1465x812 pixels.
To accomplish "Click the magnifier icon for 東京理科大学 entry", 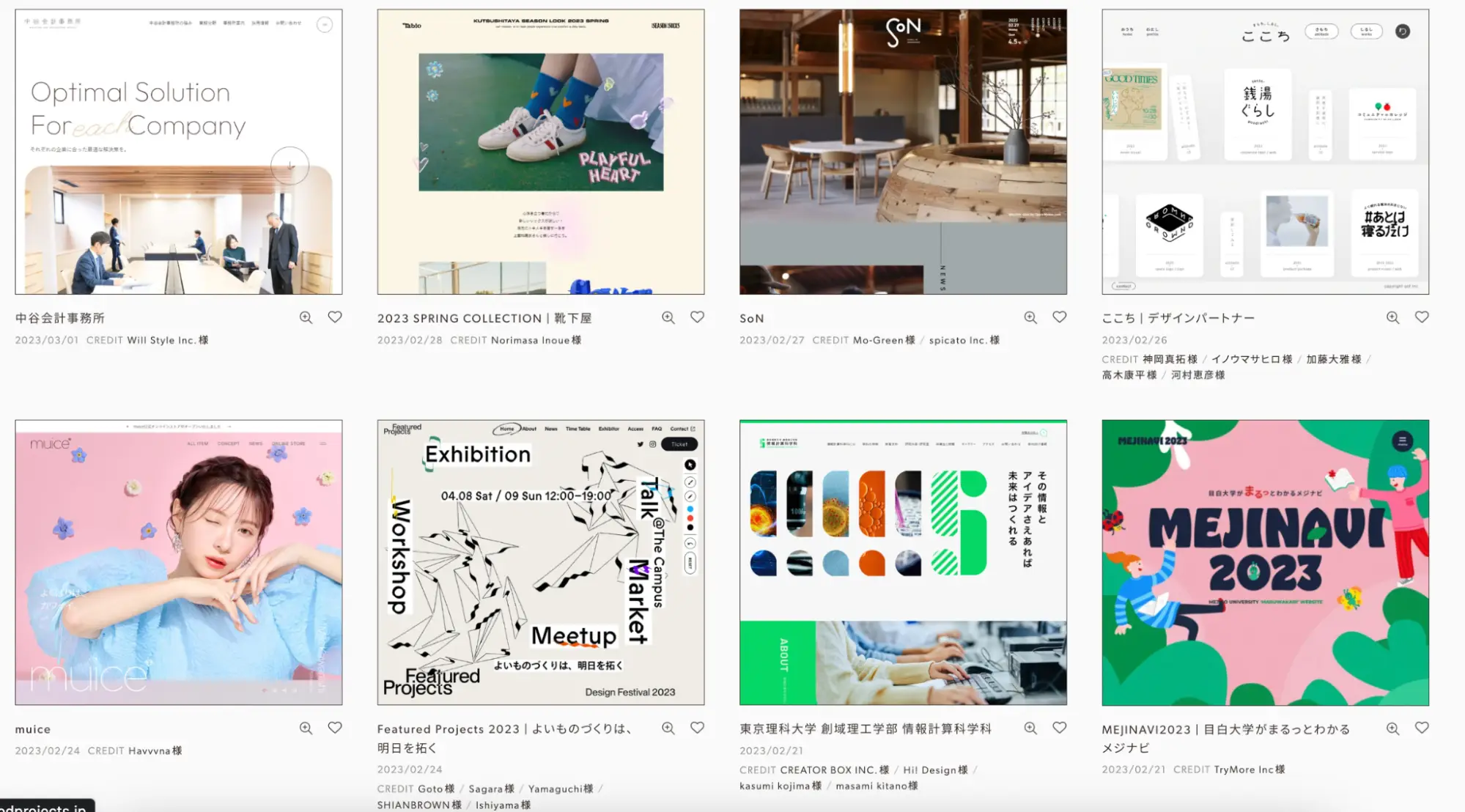I will (1030, 728).
